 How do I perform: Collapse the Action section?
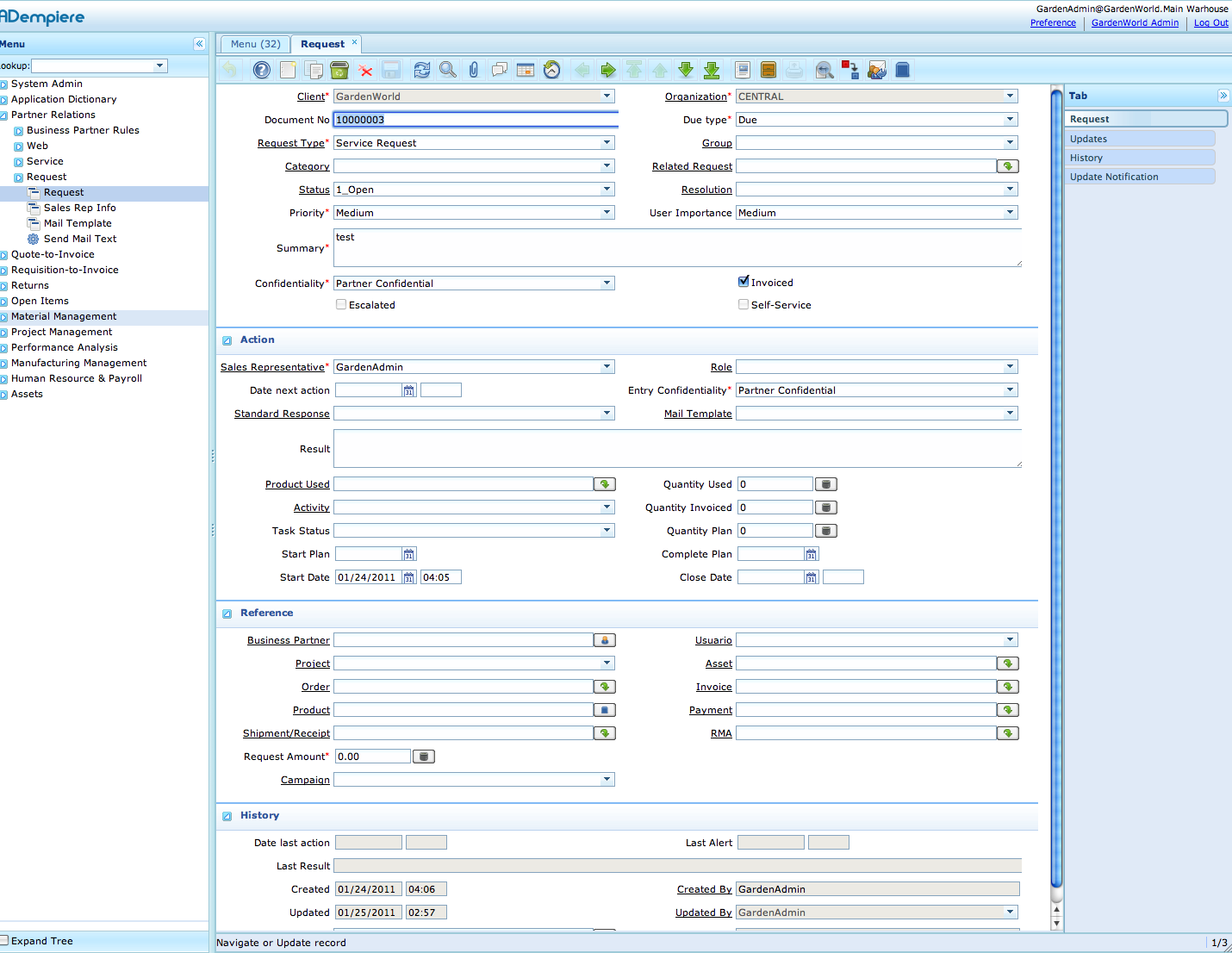227,340
